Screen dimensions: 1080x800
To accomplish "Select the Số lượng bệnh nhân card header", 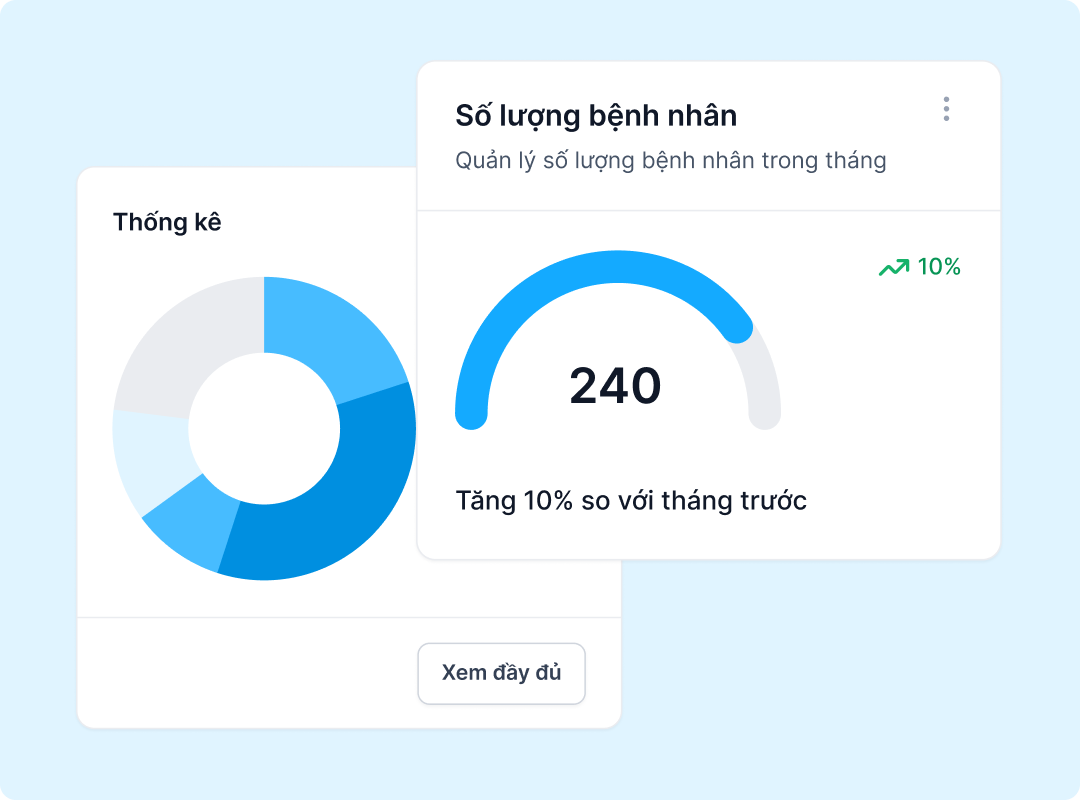I will tap(597, 115).
